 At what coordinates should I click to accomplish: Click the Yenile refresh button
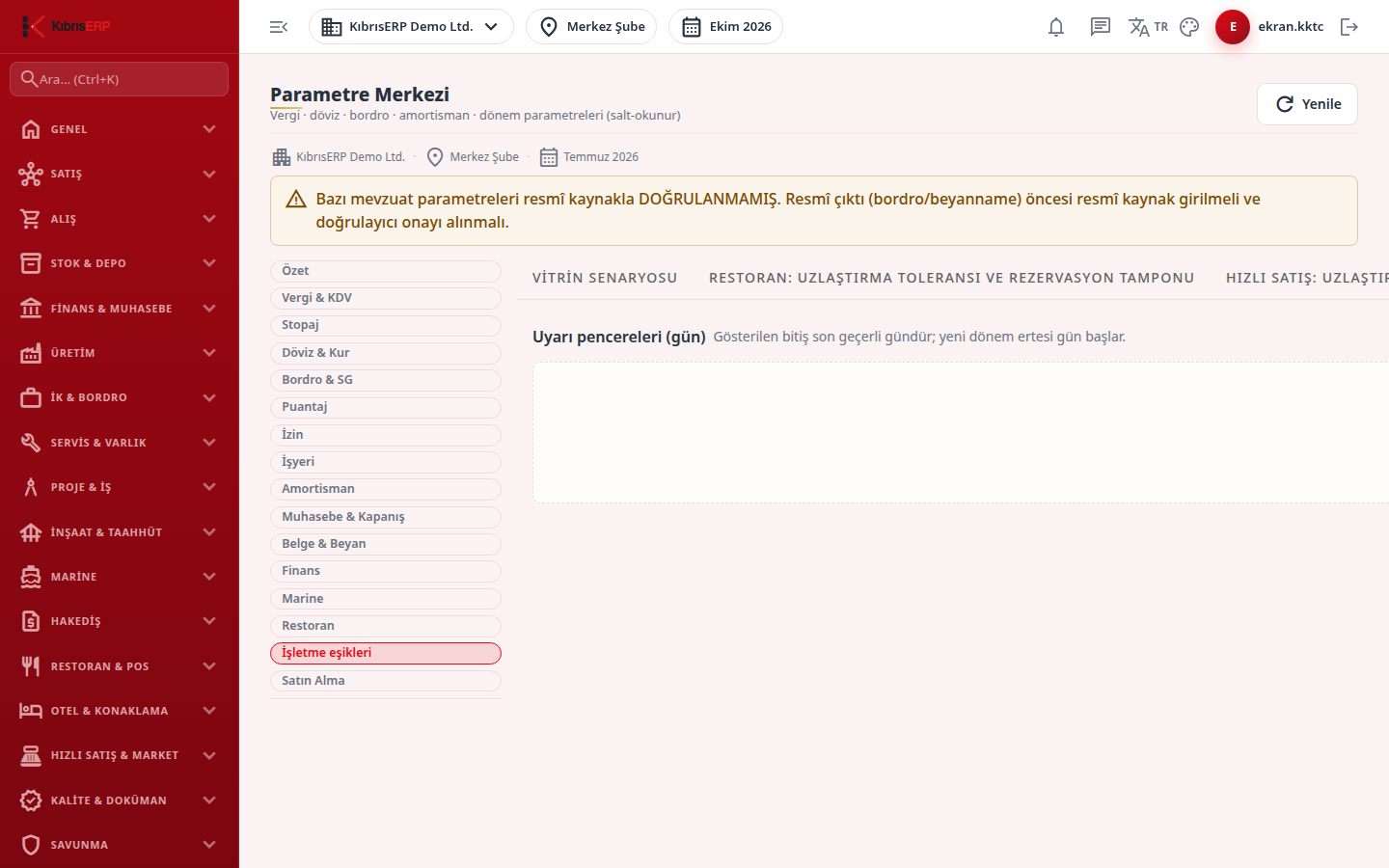1307,104
